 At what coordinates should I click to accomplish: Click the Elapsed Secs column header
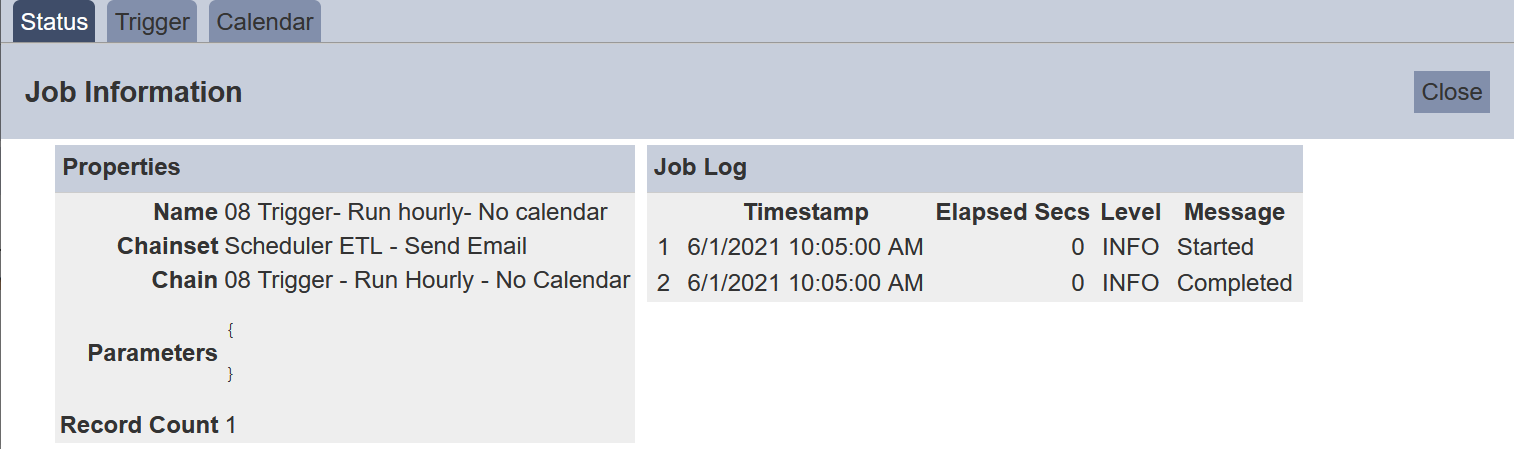point(1012,212)
